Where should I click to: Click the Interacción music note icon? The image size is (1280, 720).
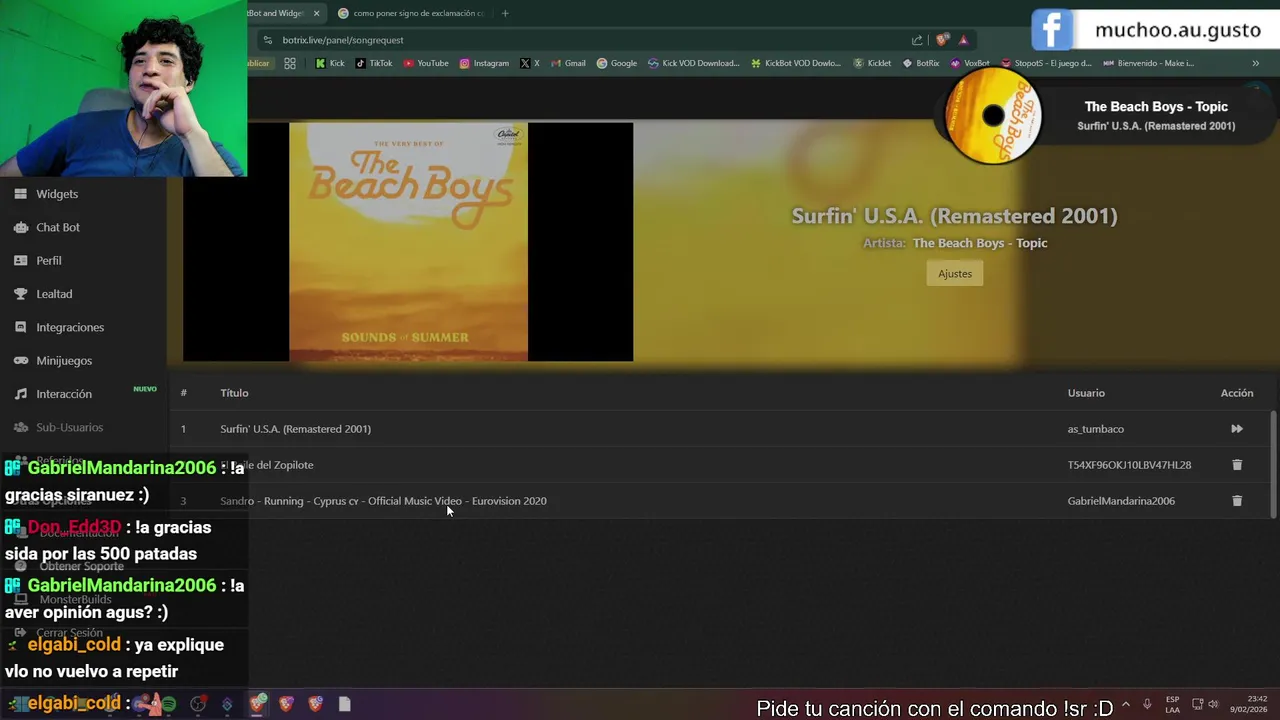(x=20, y=394)
